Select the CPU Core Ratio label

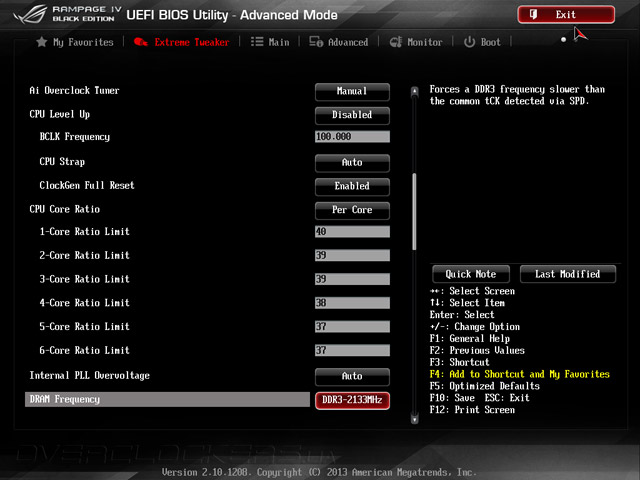(x=64, y=209)
